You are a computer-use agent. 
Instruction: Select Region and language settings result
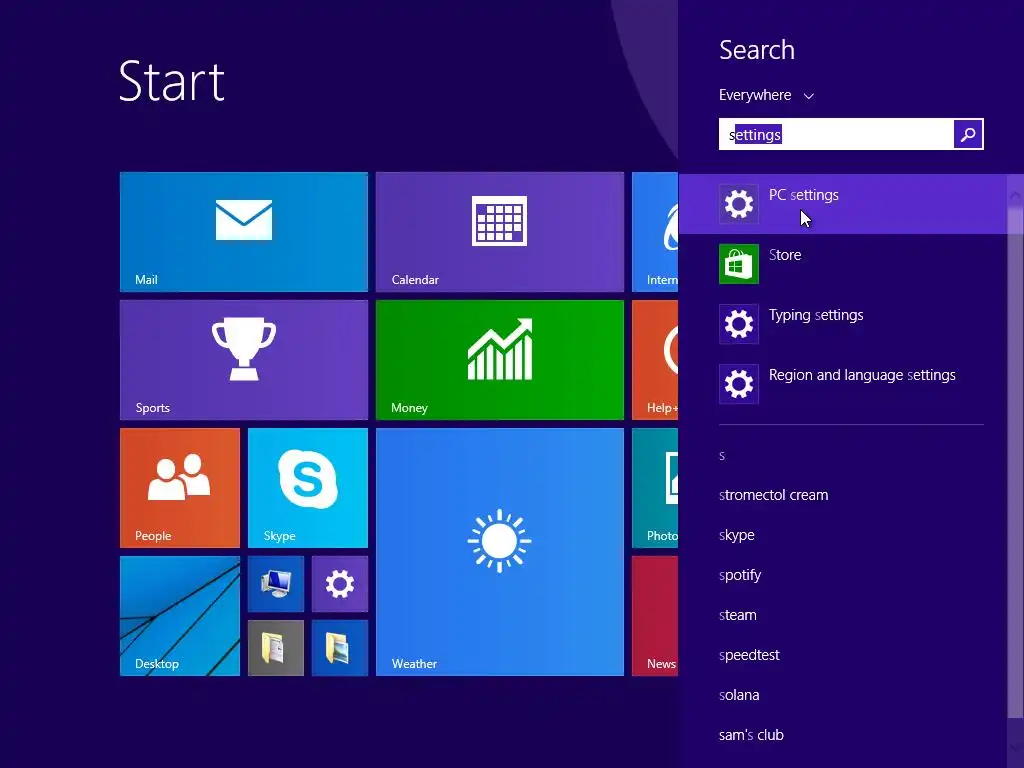(842, 384)
